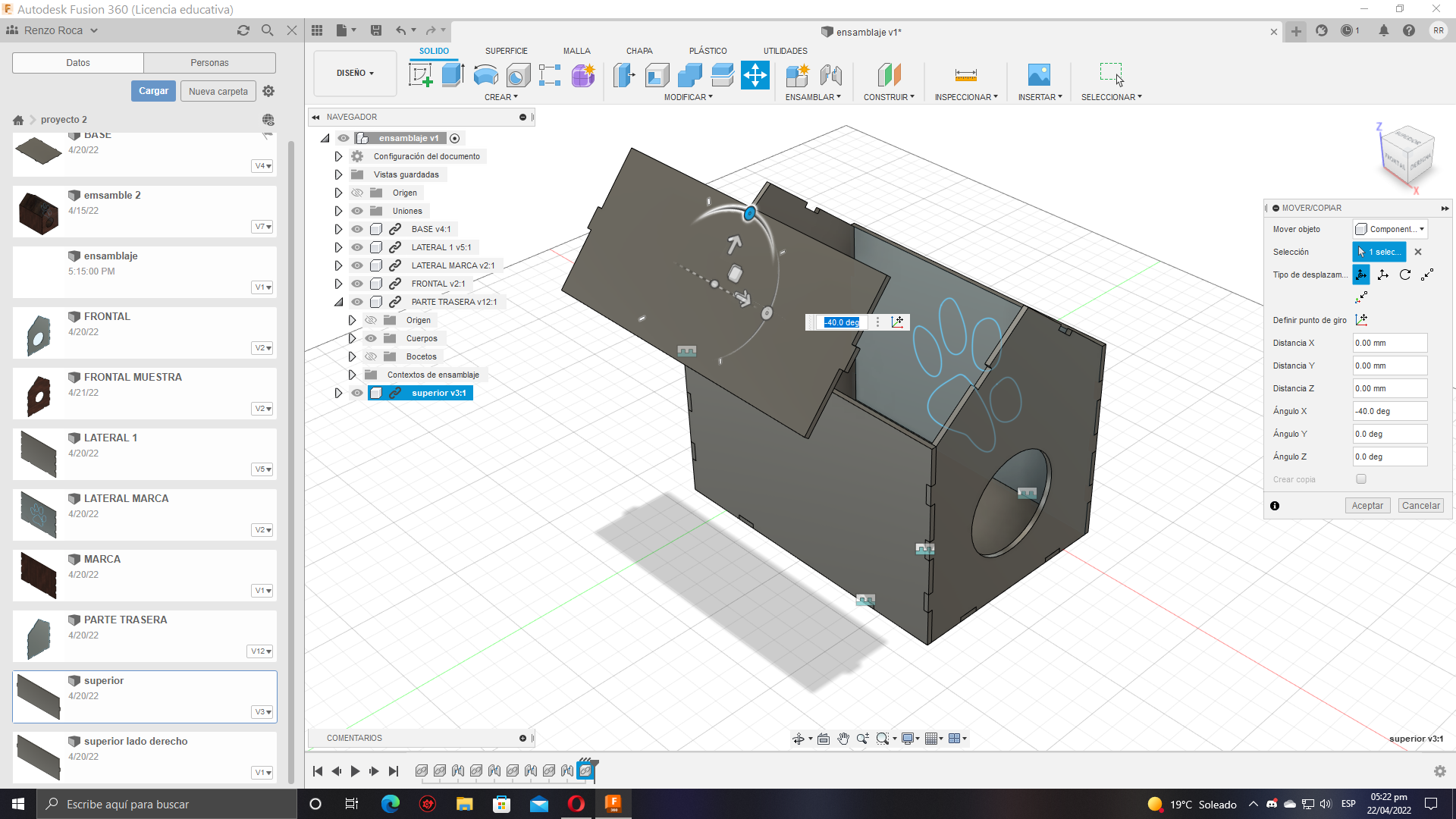Screen dimensions: 1456x819
Task: Activate the ensamblaje v1 radio button
Action: 455,138
